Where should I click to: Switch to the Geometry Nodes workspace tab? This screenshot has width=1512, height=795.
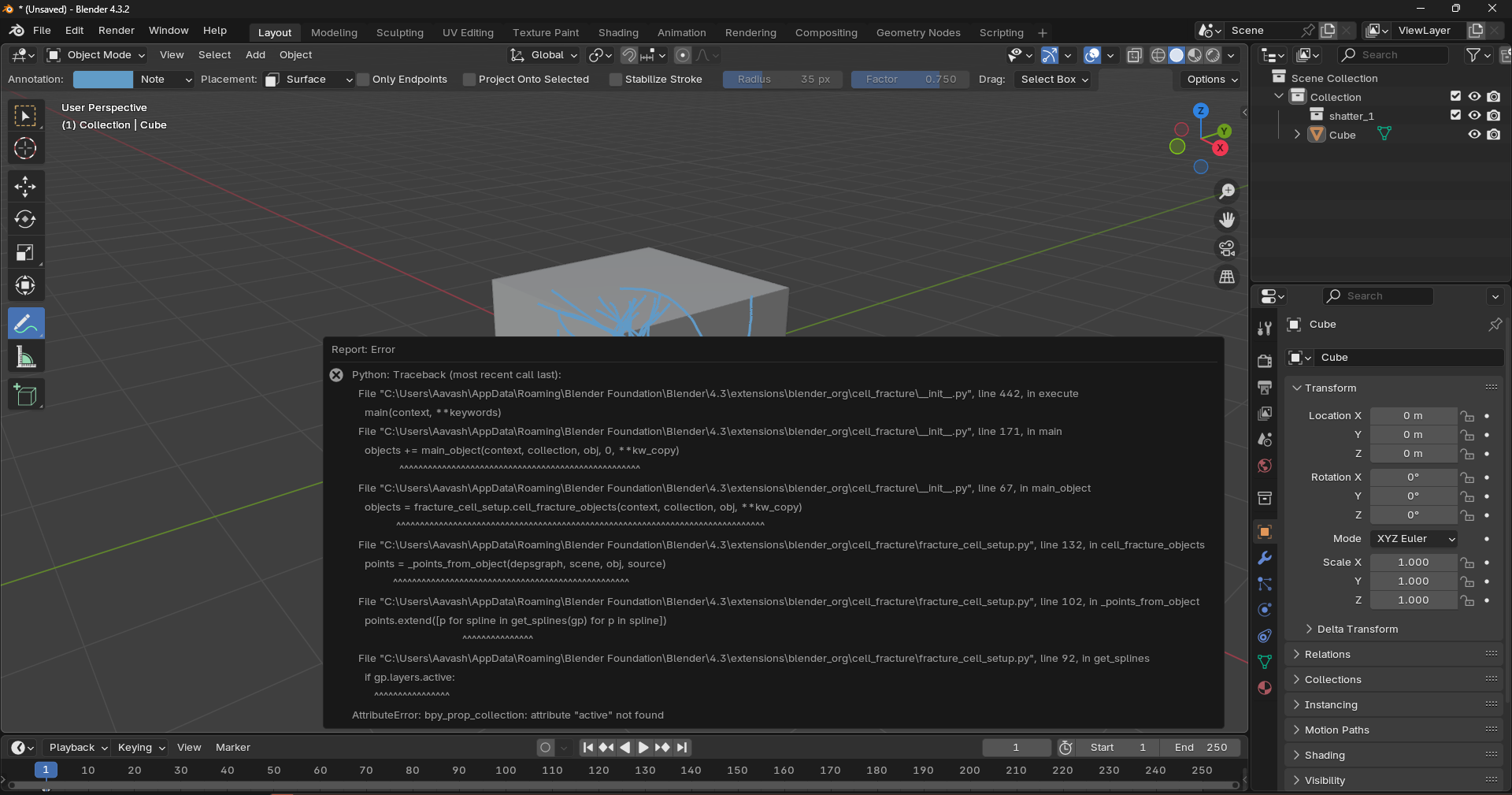point(918,33)
